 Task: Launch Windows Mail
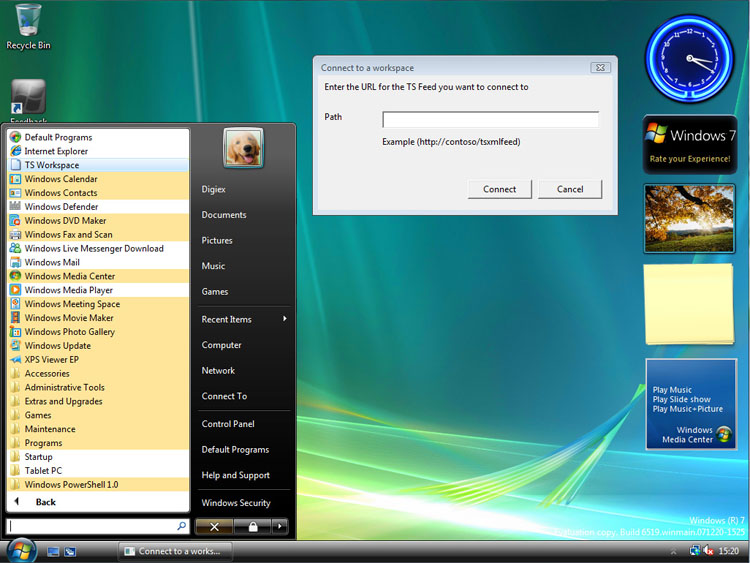coord(98,262)
